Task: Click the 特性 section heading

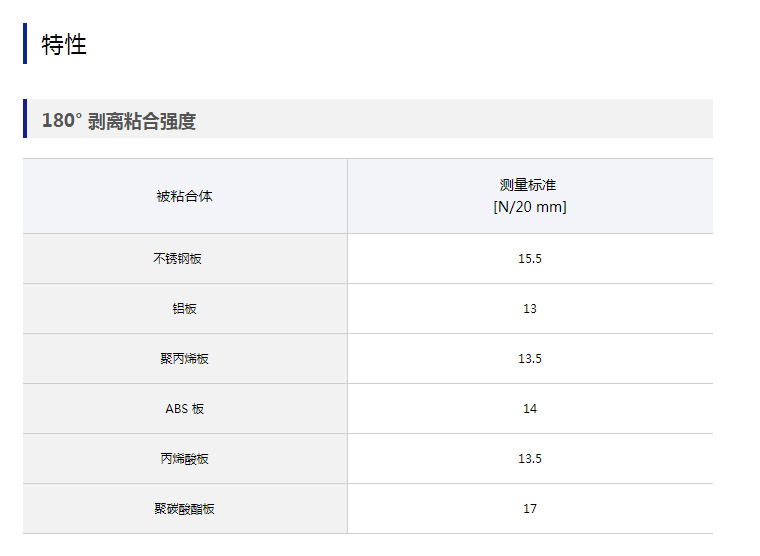Action: (x=64, y=44)
